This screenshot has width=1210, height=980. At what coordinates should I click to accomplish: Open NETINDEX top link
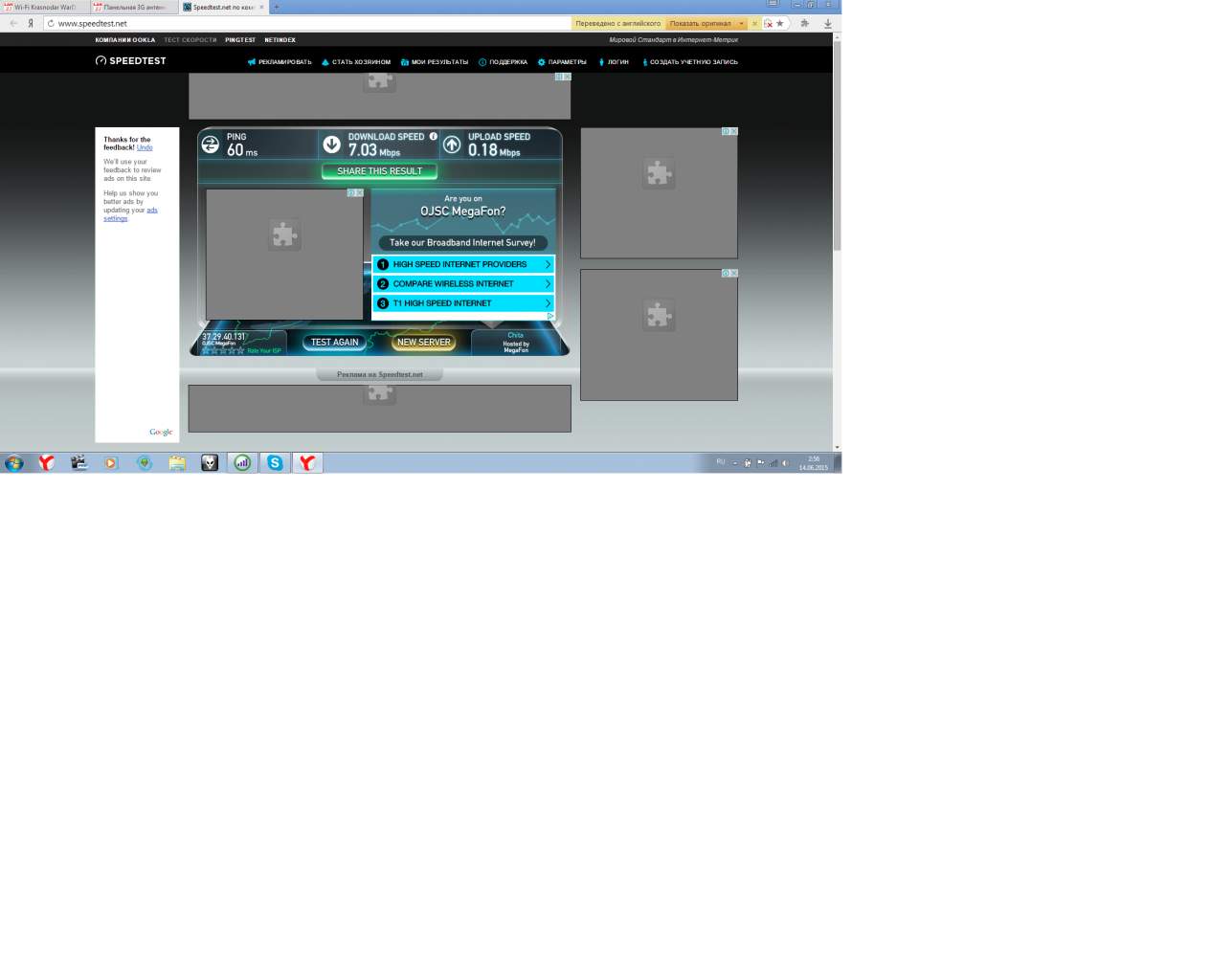pyautogui.click(x=280, y=40)
